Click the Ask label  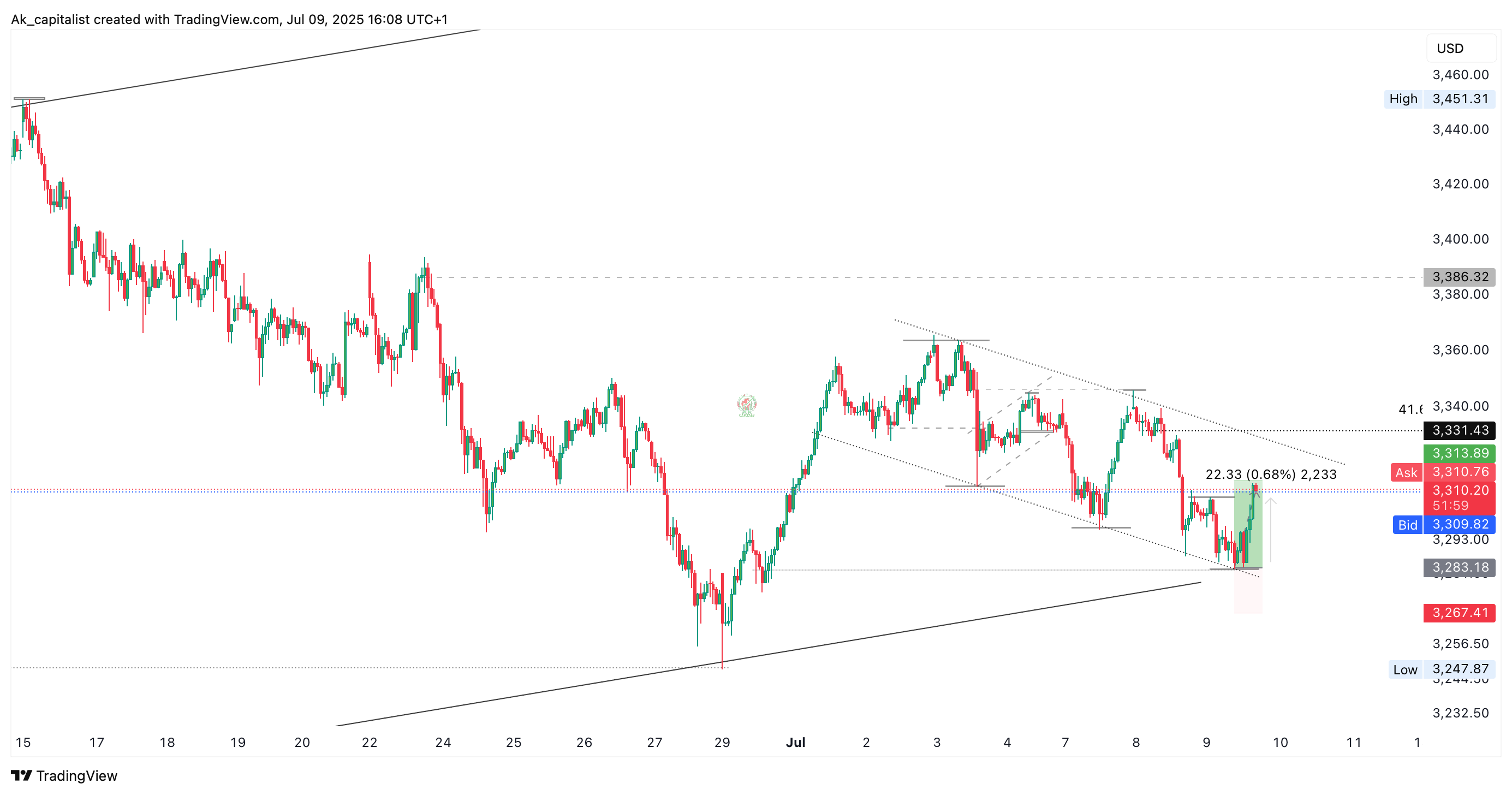(1406, 473)
